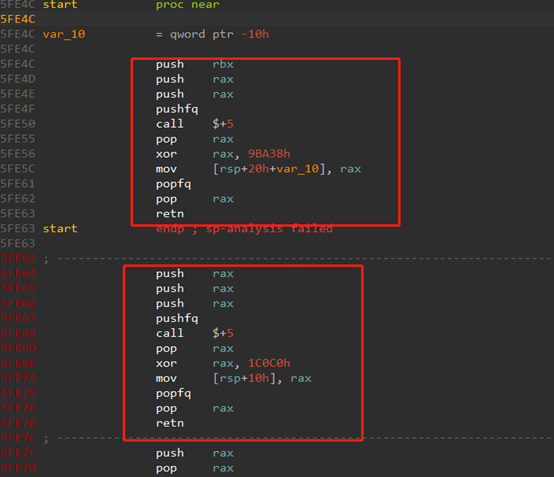This screenshot has height=477, width=554.
Task: Click the 'start' label on the endp line
Action: click(60, 229)
